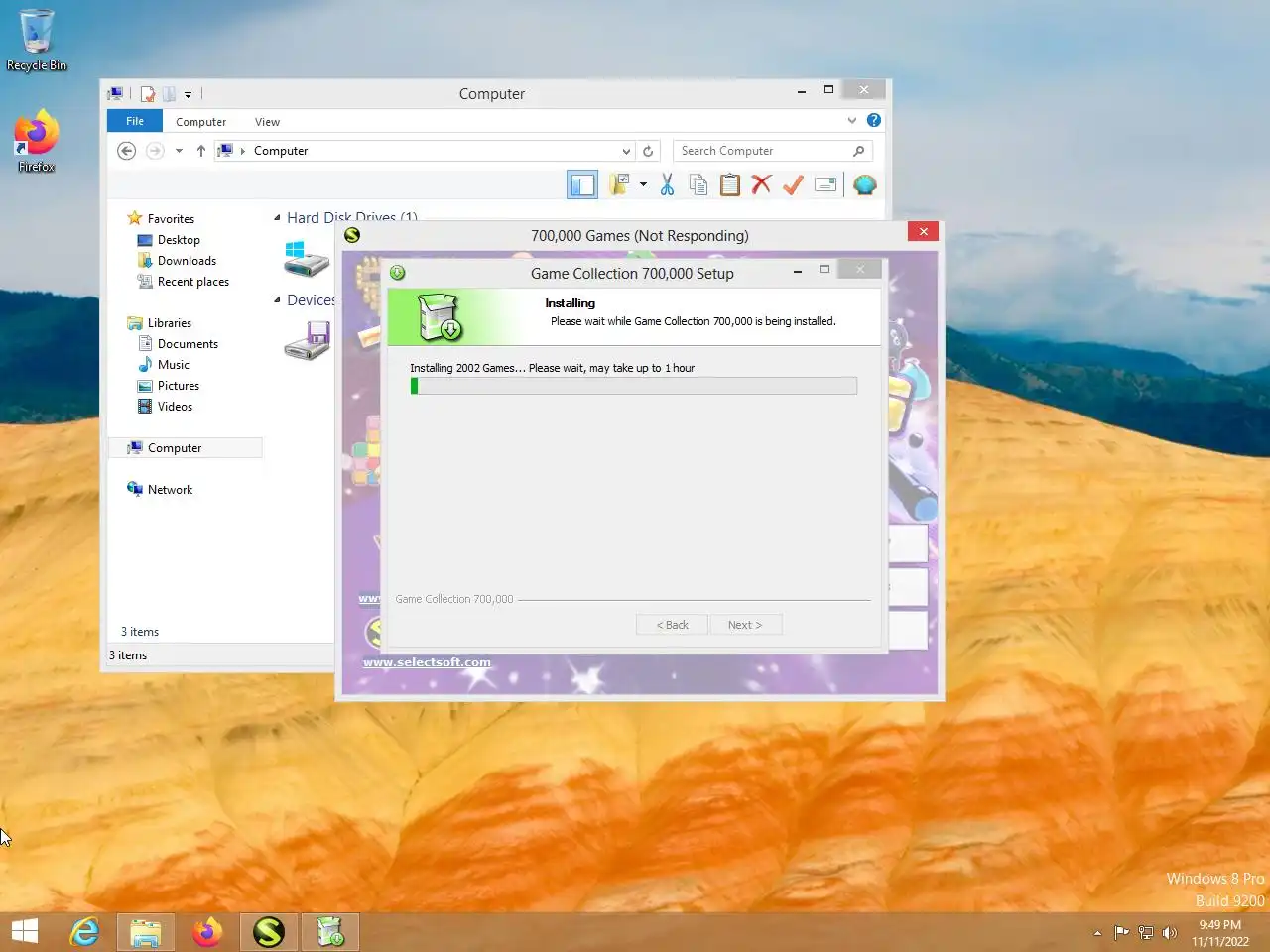Collapse the Hard Disk Drives group
This screenshot has height=952, width=1270.
click(x=278, y=218)
